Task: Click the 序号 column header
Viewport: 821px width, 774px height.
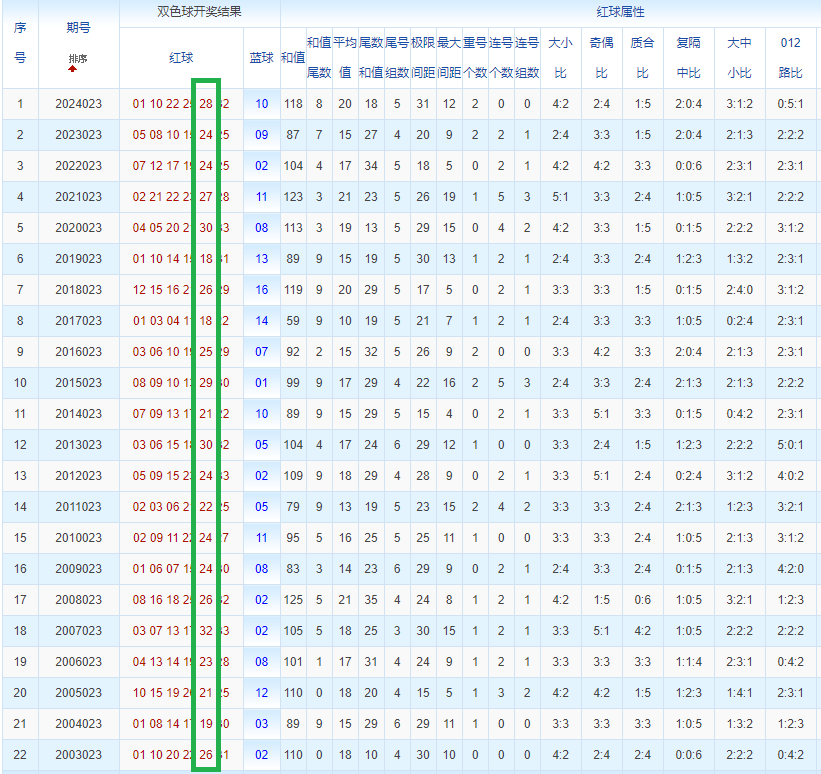Action: pos(20,43)
